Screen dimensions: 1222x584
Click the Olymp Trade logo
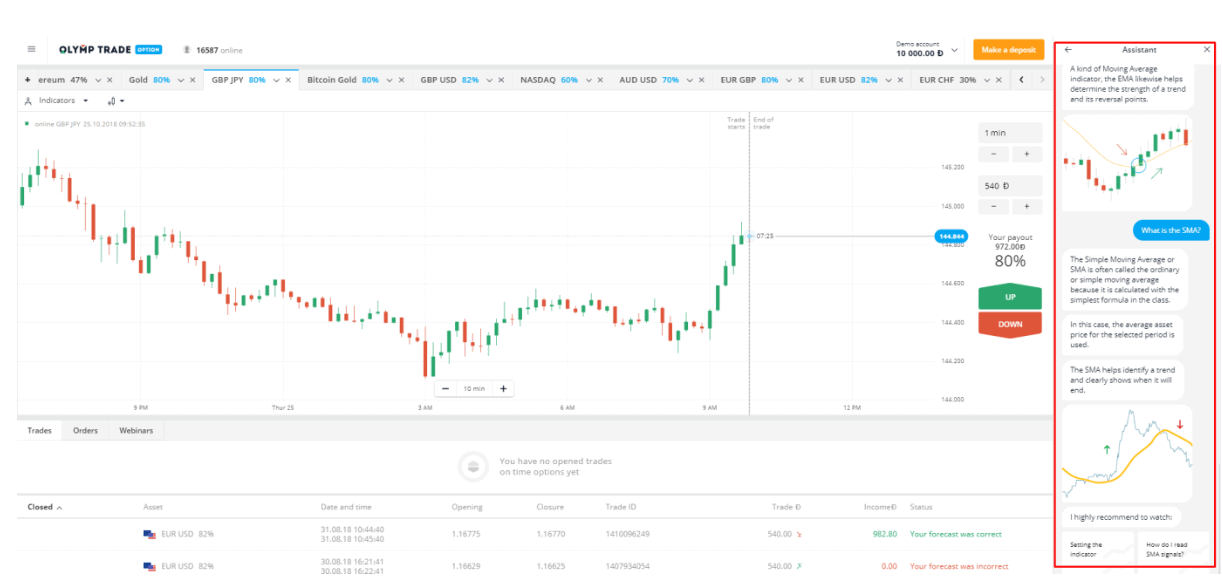(110, 50)
